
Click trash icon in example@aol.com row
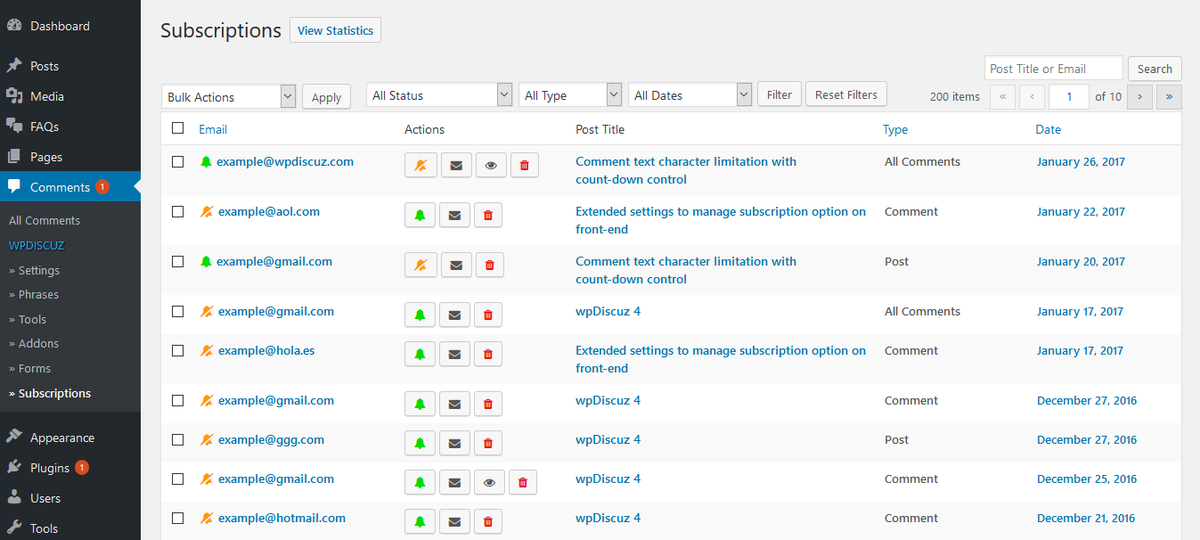pyautogui.click(x=488, y=215)
